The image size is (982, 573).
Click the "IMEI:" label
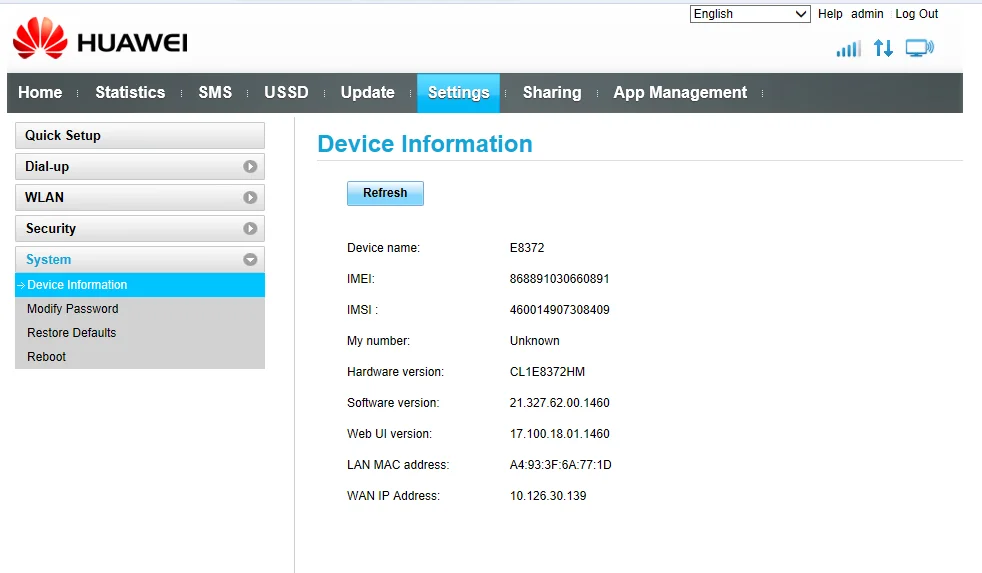pyautogui.click(x=361, y=279)
